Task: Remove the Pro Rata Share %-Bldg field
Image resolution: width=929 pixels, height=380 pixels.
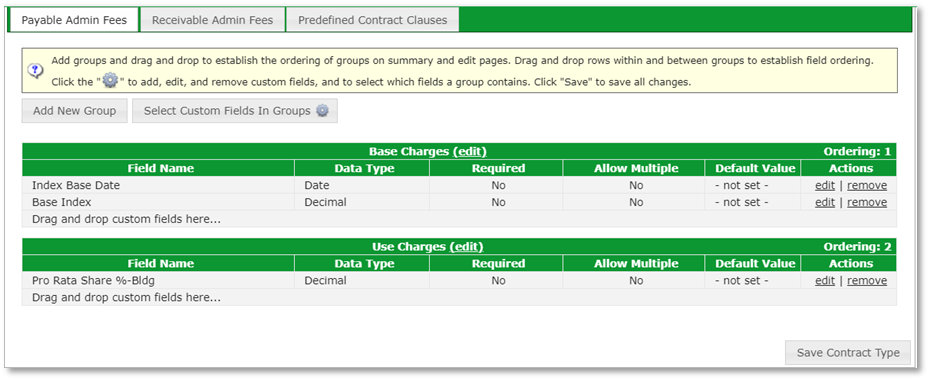Action: tap(867, 280)
